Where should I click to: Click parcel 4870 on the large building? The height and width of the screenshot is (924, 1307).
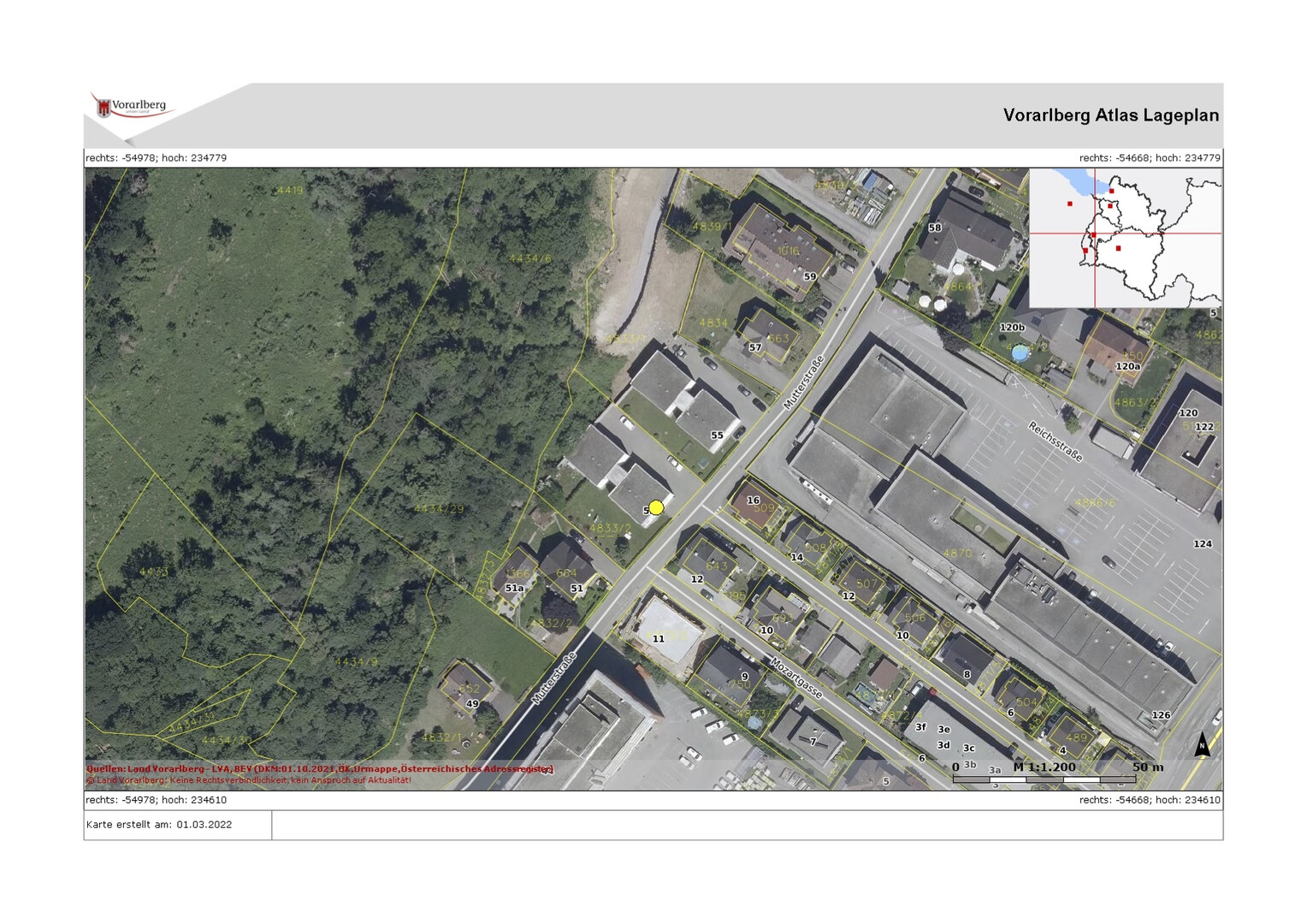pos(957,554)
